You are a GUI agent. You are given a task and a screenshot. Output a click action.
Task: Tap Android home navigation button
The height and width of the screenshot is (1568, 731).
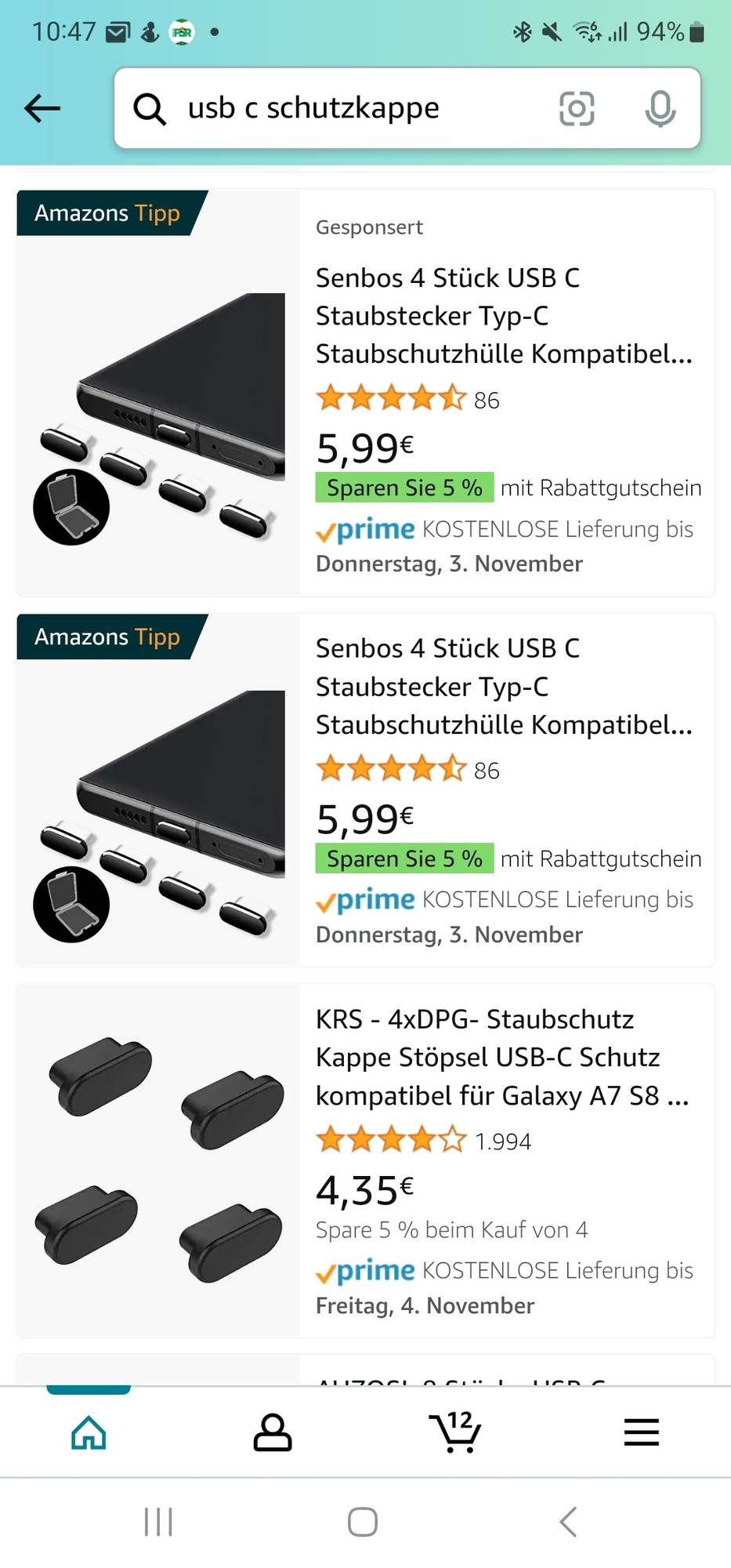[x=363, y=1522]
